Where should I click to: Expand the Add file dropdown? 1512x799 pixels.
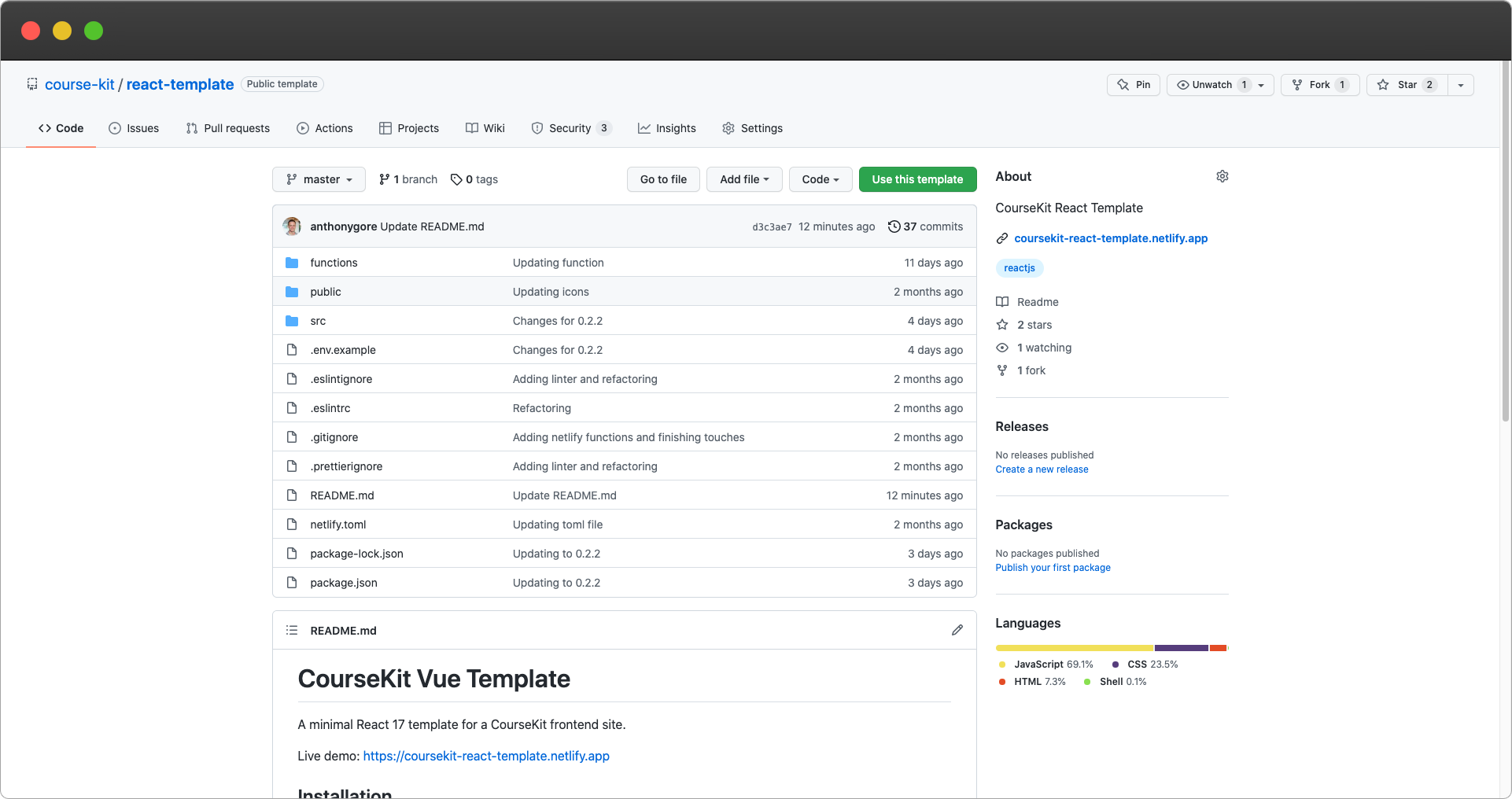coord(743,179)
